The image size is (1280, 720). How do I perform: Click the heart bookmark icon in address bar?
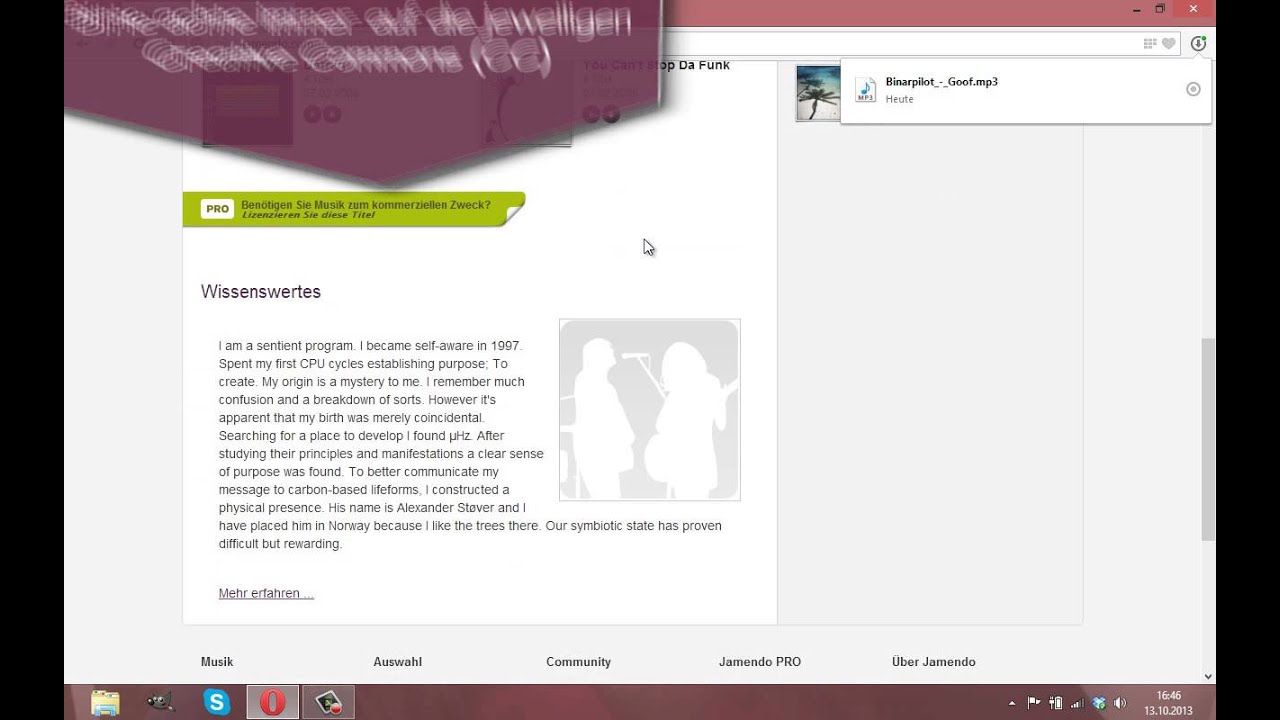coord(1168,43)
